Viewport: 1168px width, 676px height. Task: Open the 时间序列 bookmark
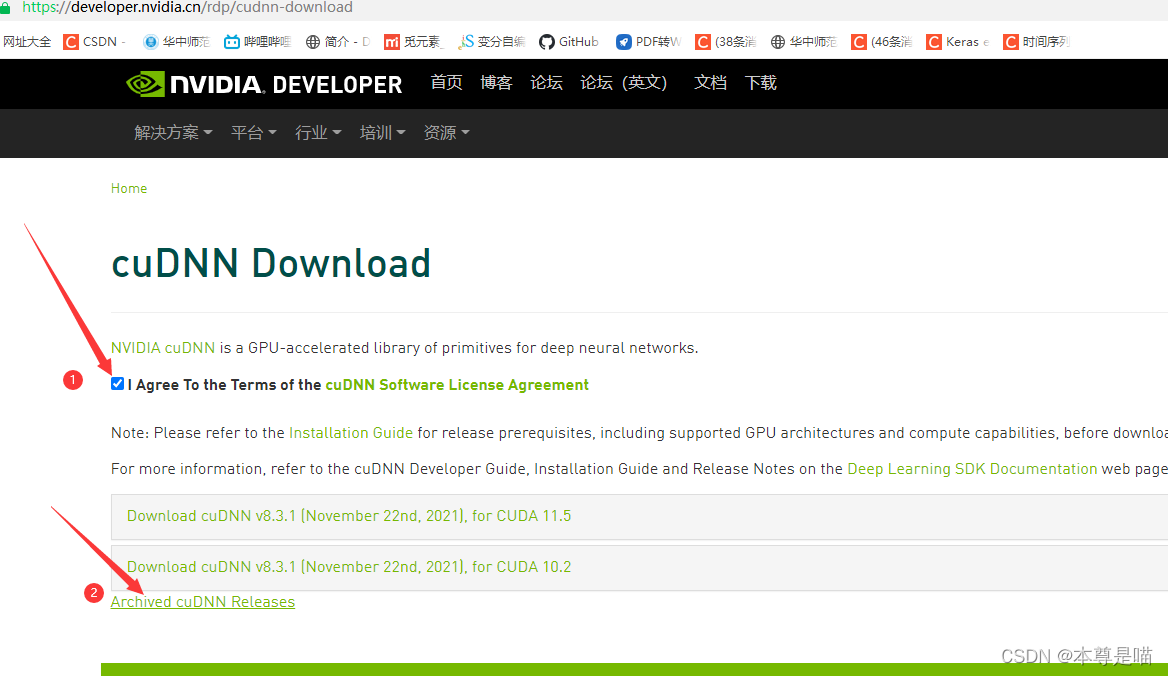pos(1036,42)
